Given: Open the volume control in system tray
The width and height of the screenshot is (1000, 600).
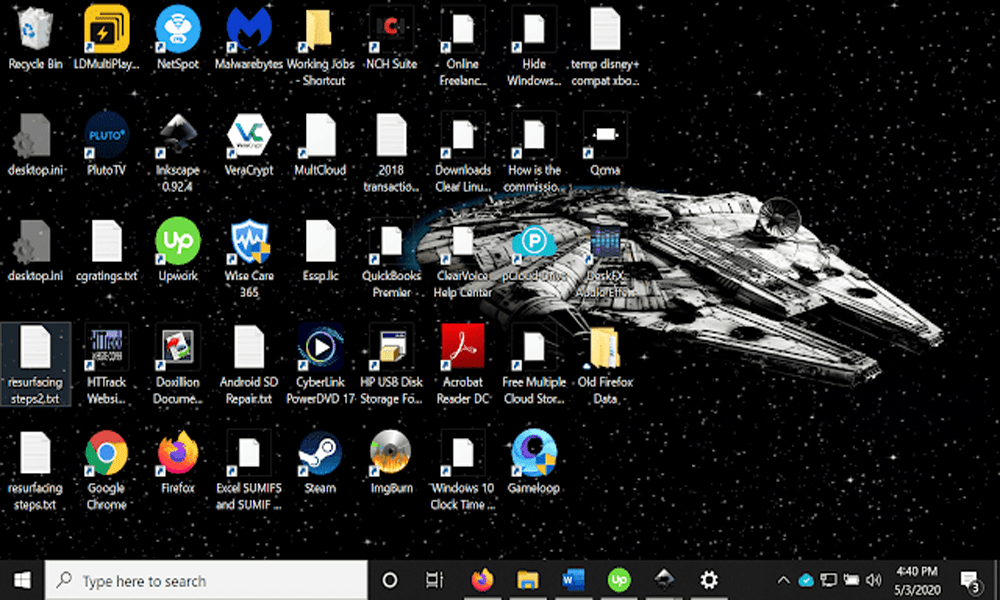Looking at the screenshot, I should point(875,580).
